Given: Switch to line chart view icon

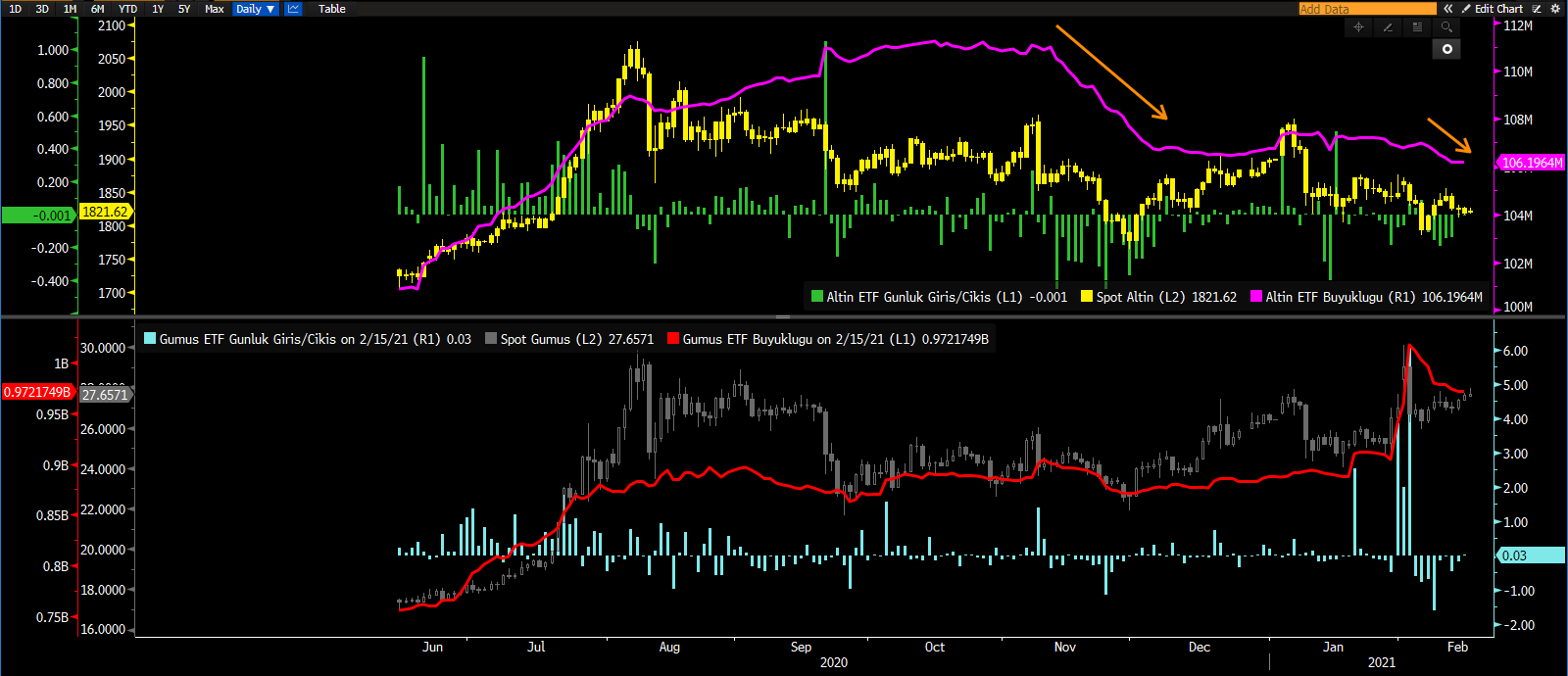Looking at the screenshot, I should 293,9.
